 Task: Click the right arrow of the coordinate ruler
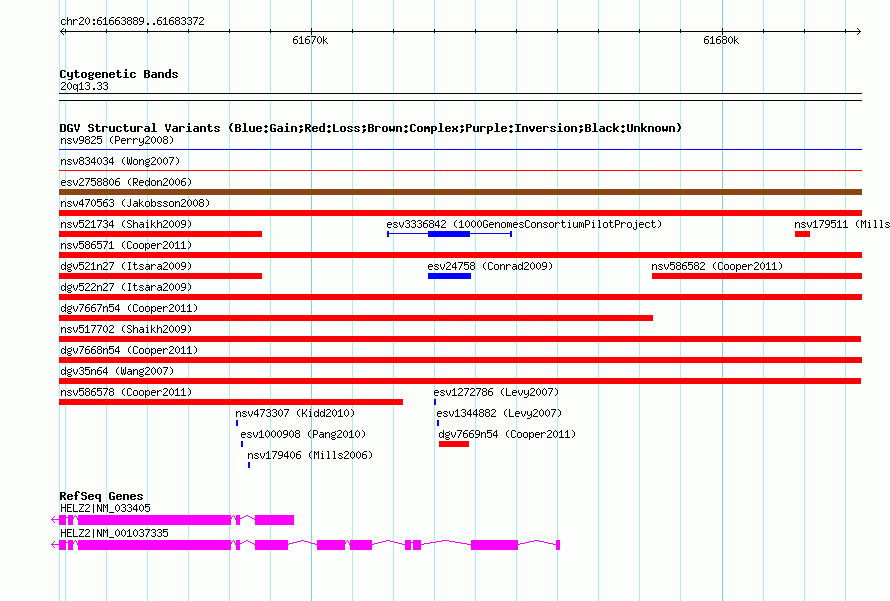(x=858, y=31)
